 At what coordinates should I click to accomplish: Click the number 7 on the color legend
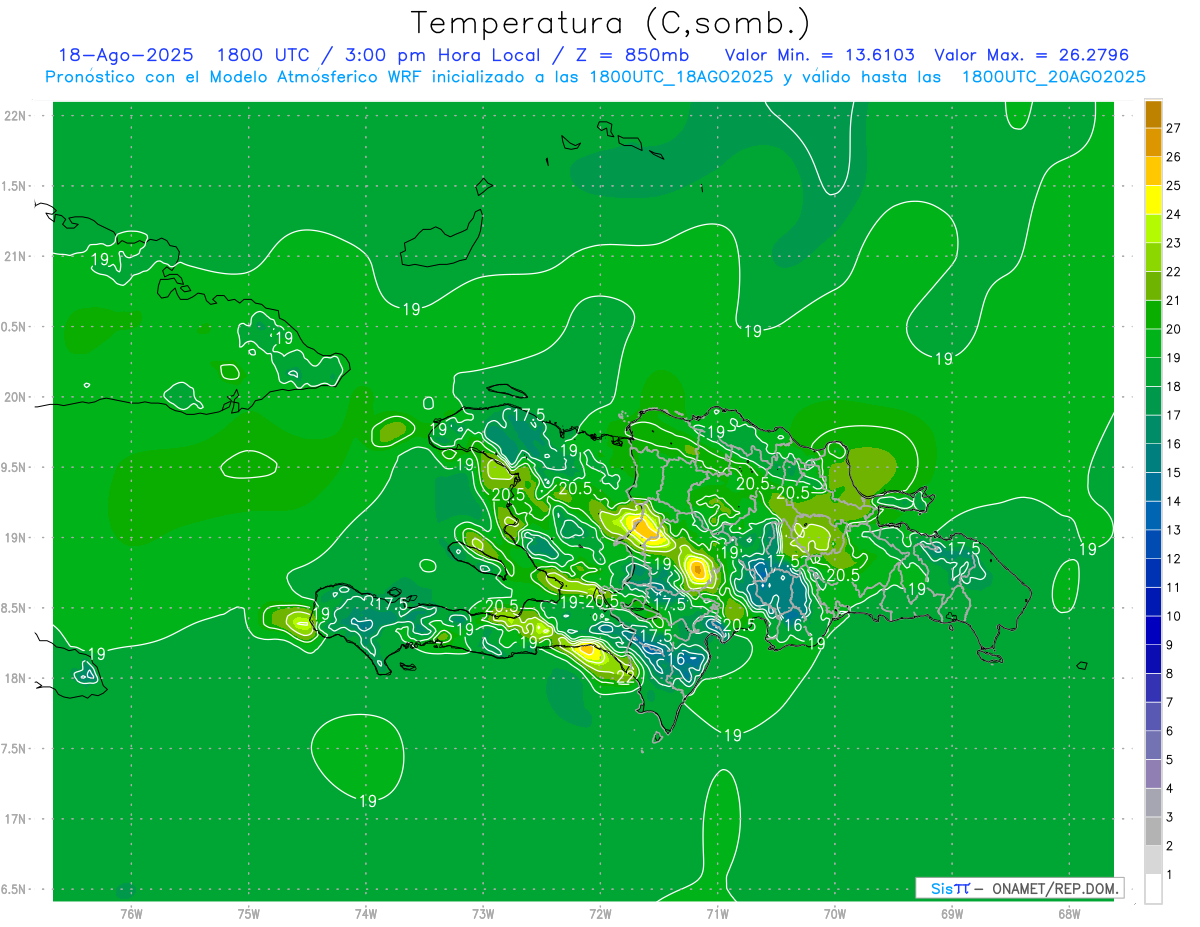tap(1170, 703)
